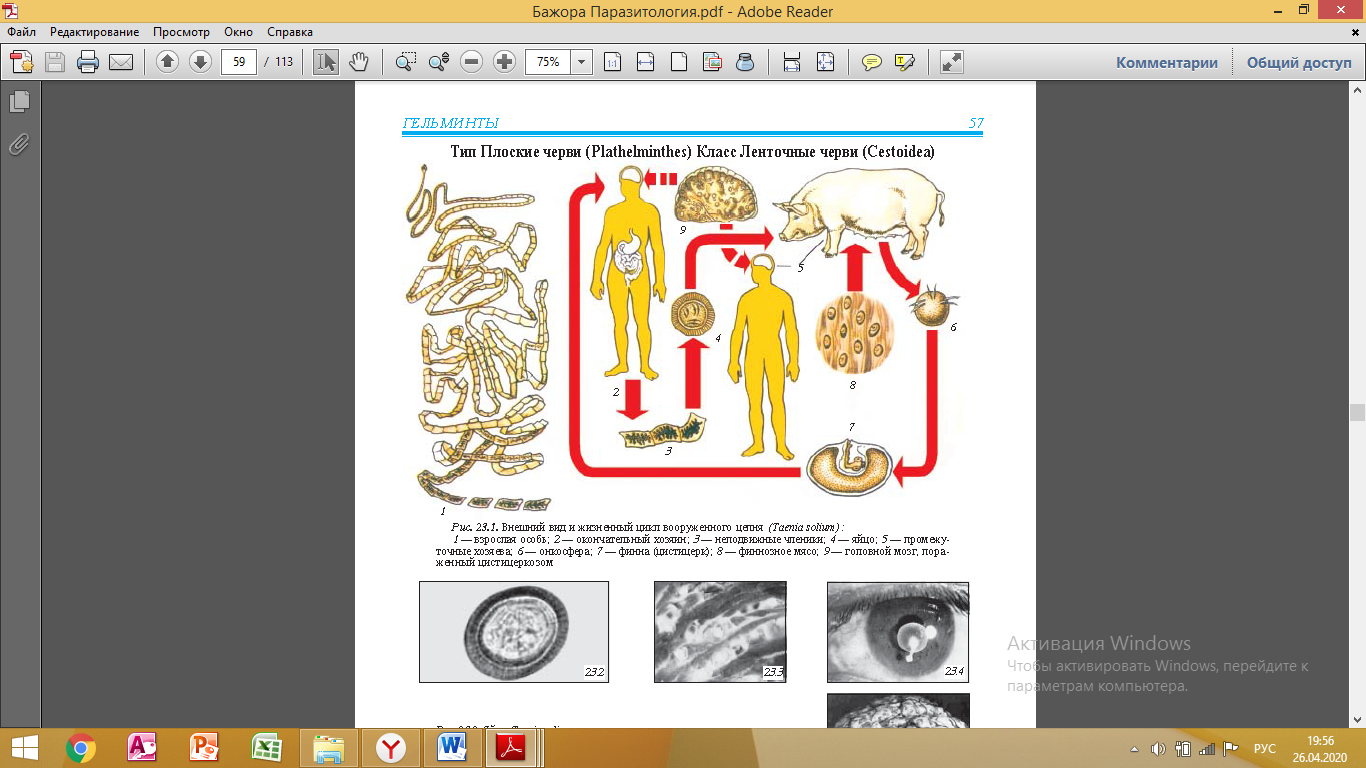Go to previous page arrow
Screen dimensions: 1366x768
pos(168,62)
